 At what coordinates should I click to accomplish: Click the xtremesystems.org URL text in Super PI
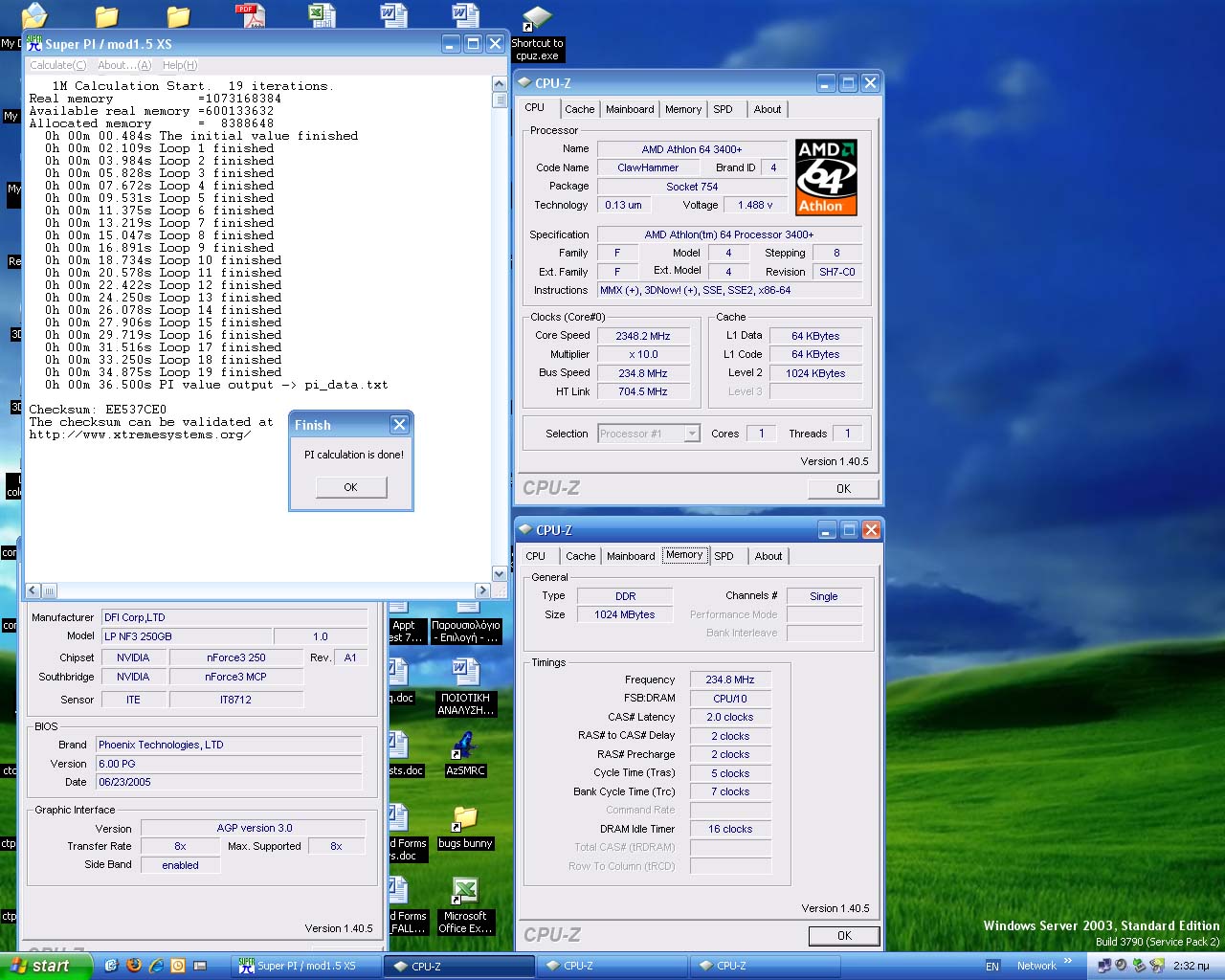tap(140, 434)
